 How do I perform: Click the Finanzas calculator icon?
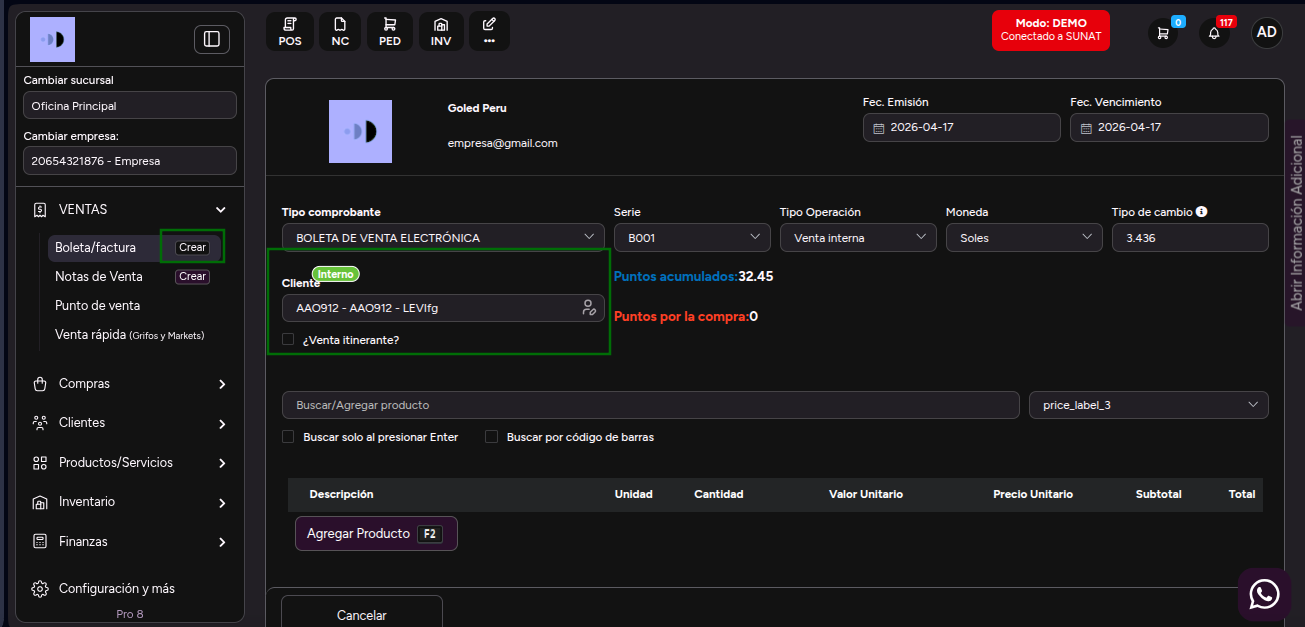(x=40, y=541)
